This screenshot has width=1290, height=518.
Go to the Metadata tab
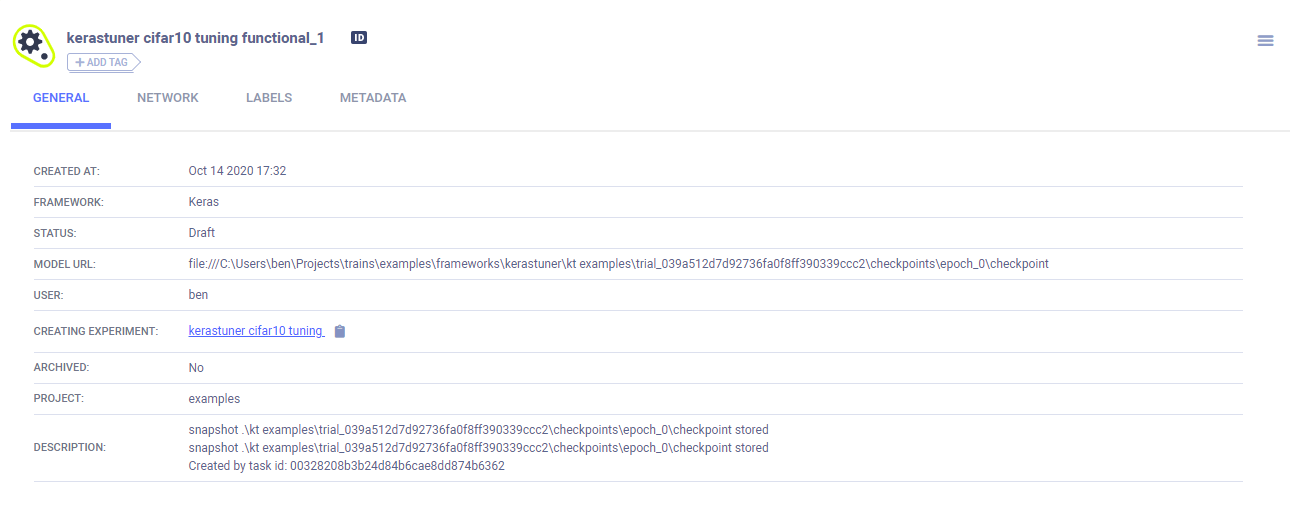(373, 98)
